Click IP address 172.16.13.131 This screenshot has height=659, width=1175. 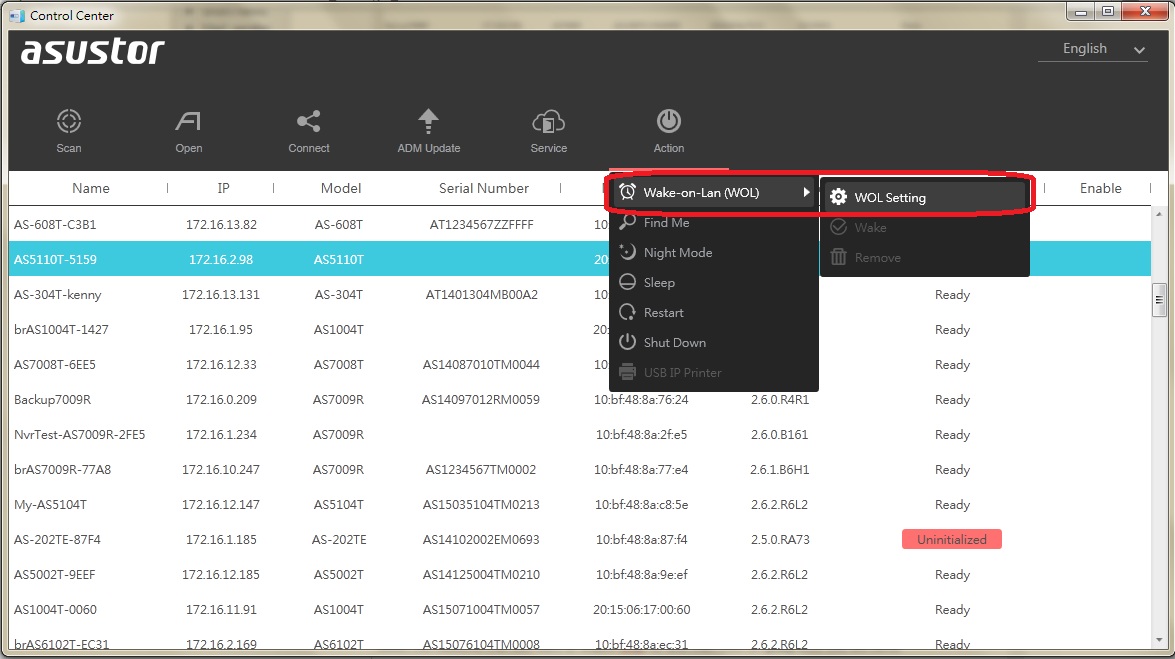click(221, 295)
